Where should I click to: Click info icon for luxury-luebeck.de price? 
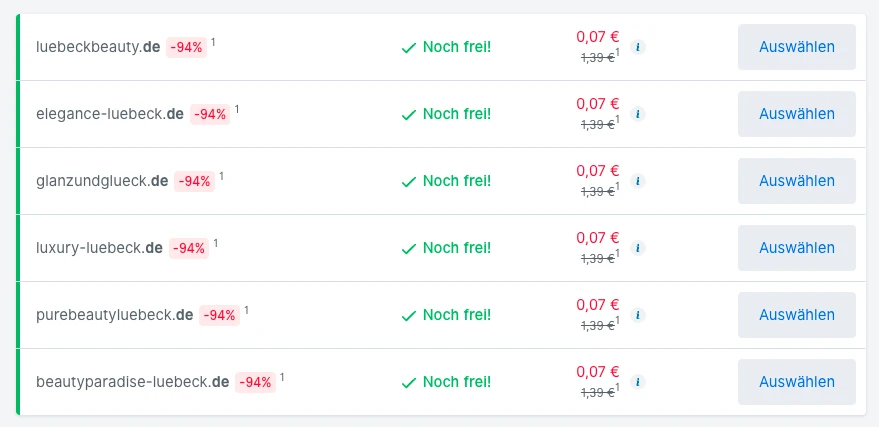pos(639,248)
